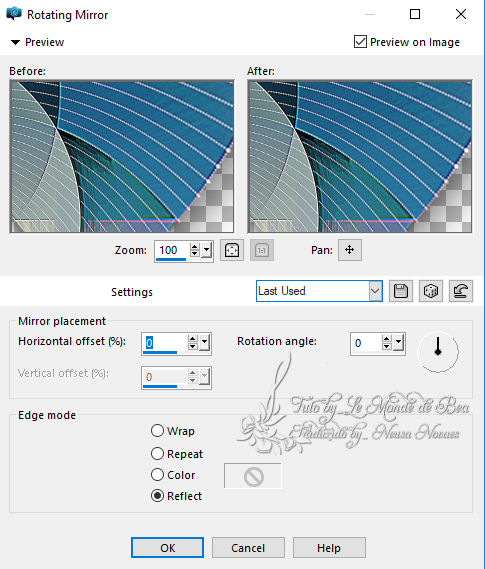
Task: Select the Wrap edge mode
Action: pos(157,431)
